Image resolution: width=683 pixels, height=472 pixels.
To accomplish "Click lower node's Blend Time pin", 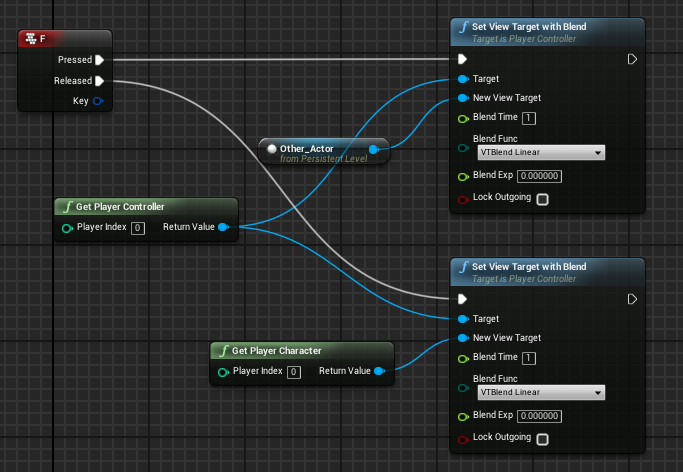I will [x=463, y=358].
